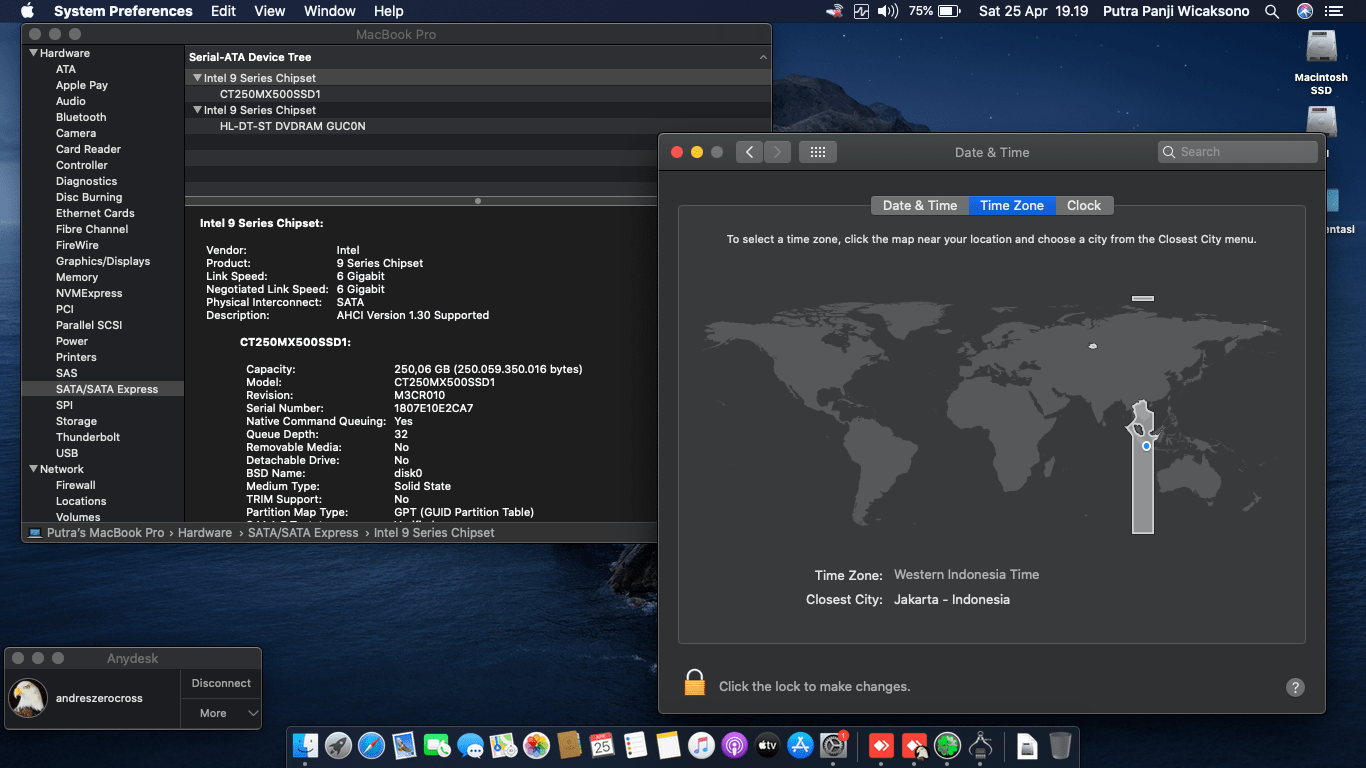Switch to Date & Time tab
The image size is (1366, 768).
920,205
